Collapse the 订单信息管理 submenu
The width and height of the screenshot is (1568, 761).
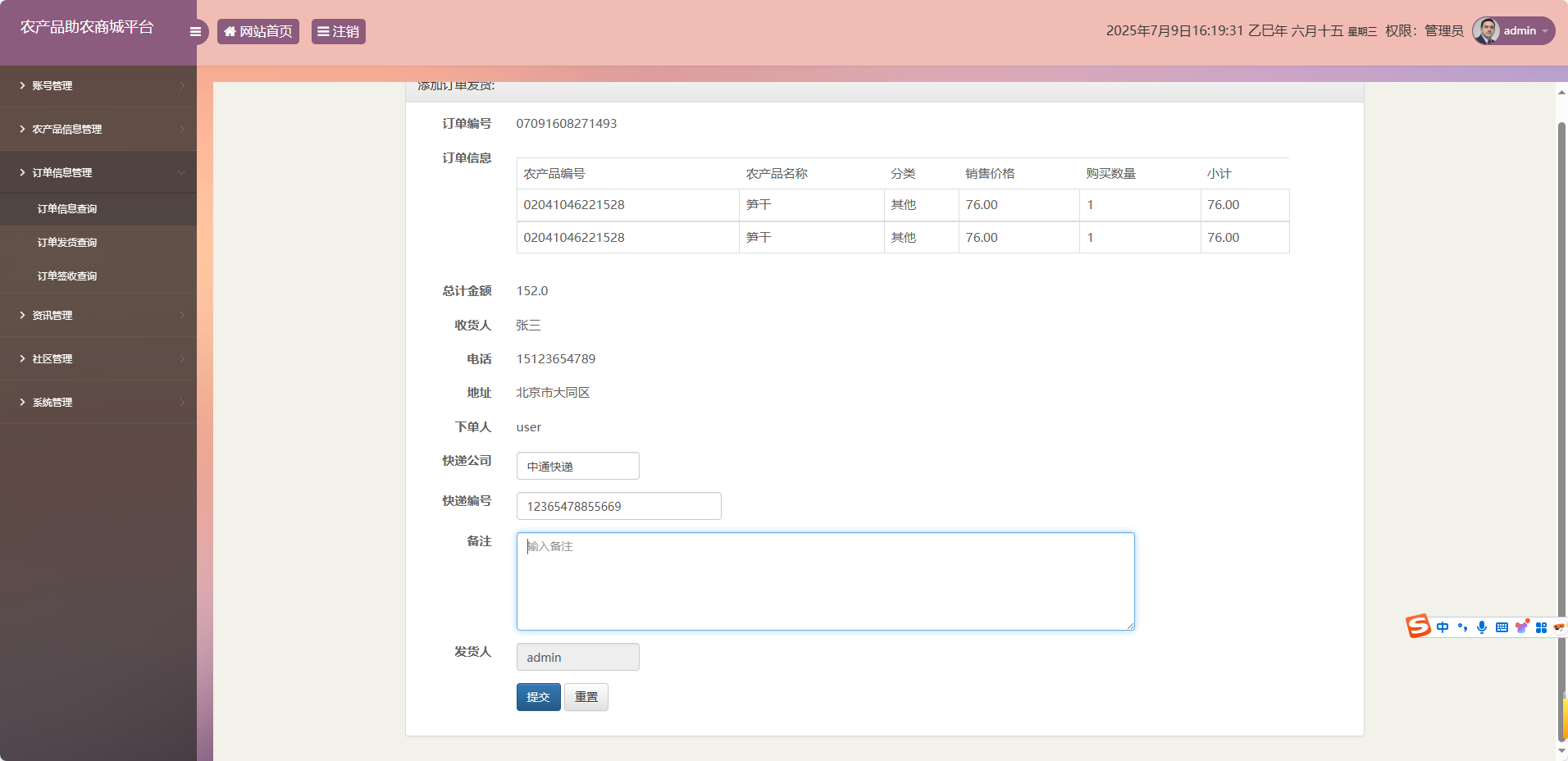point(98,172)
